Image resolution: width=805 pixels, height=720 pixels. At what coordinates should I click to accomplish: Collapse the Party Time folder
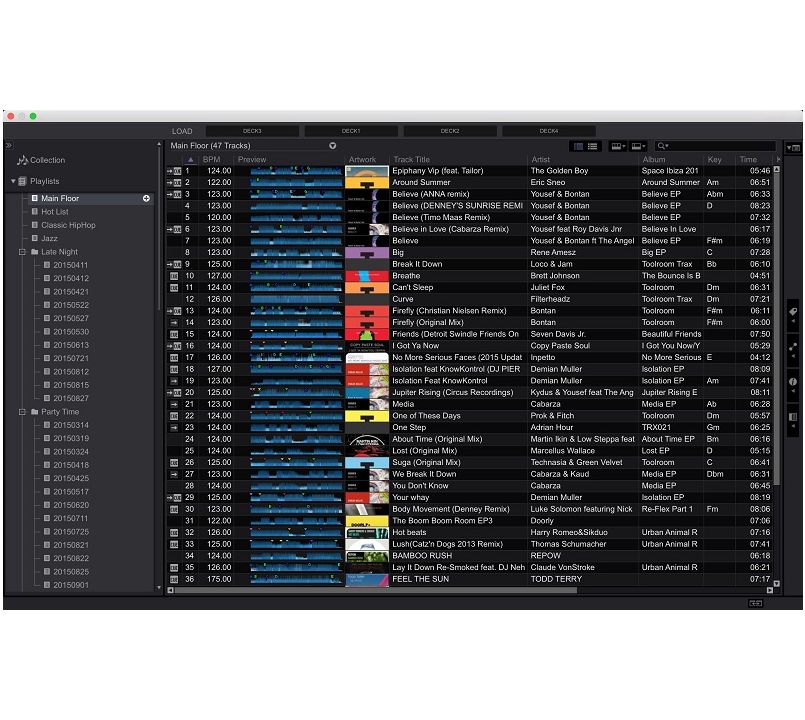coord(22,411)
